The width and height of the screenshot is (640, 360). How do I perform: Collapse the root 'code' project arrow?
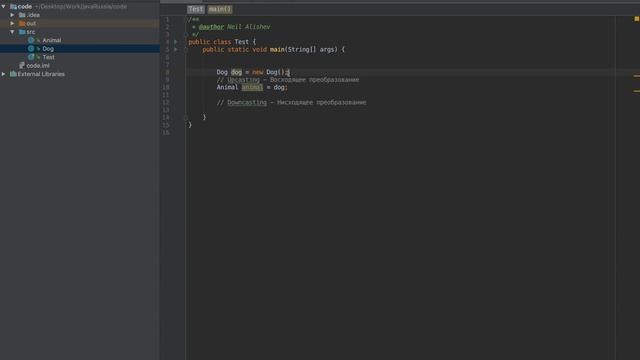tap(4, 7)
